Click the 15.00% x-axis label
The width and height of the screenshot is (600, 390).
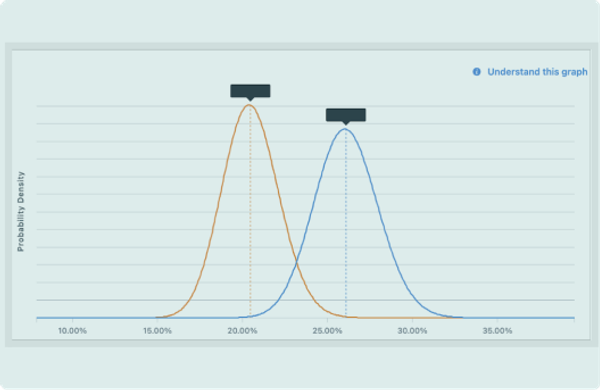tap(157, 331)
